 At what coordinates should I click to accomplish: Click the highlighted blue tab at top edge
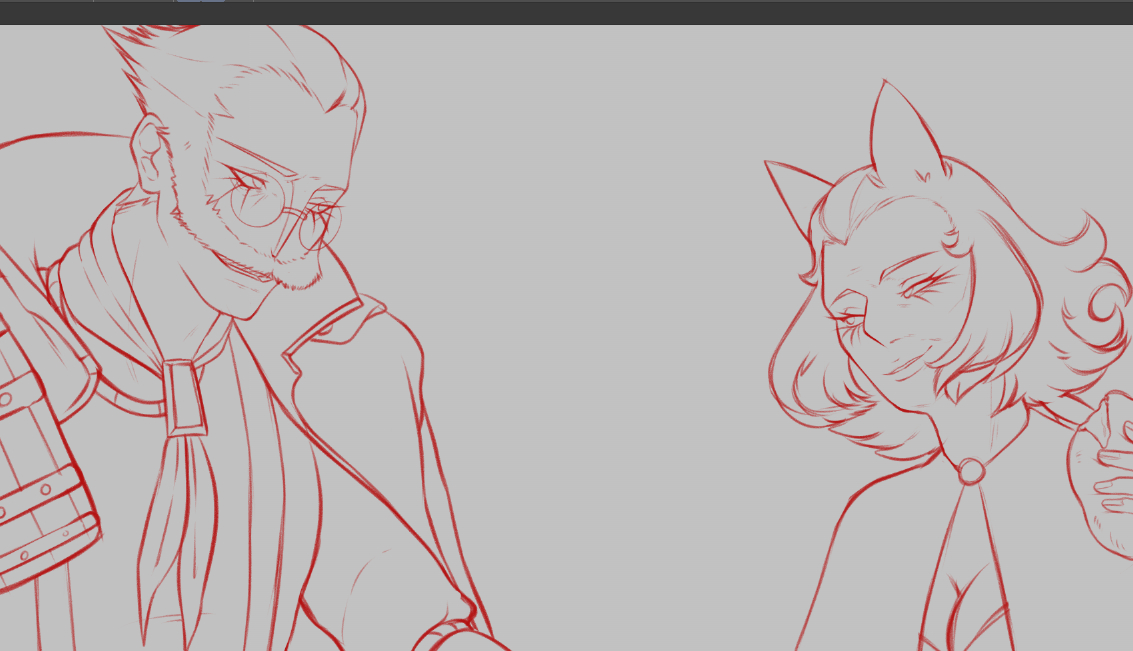200,2
